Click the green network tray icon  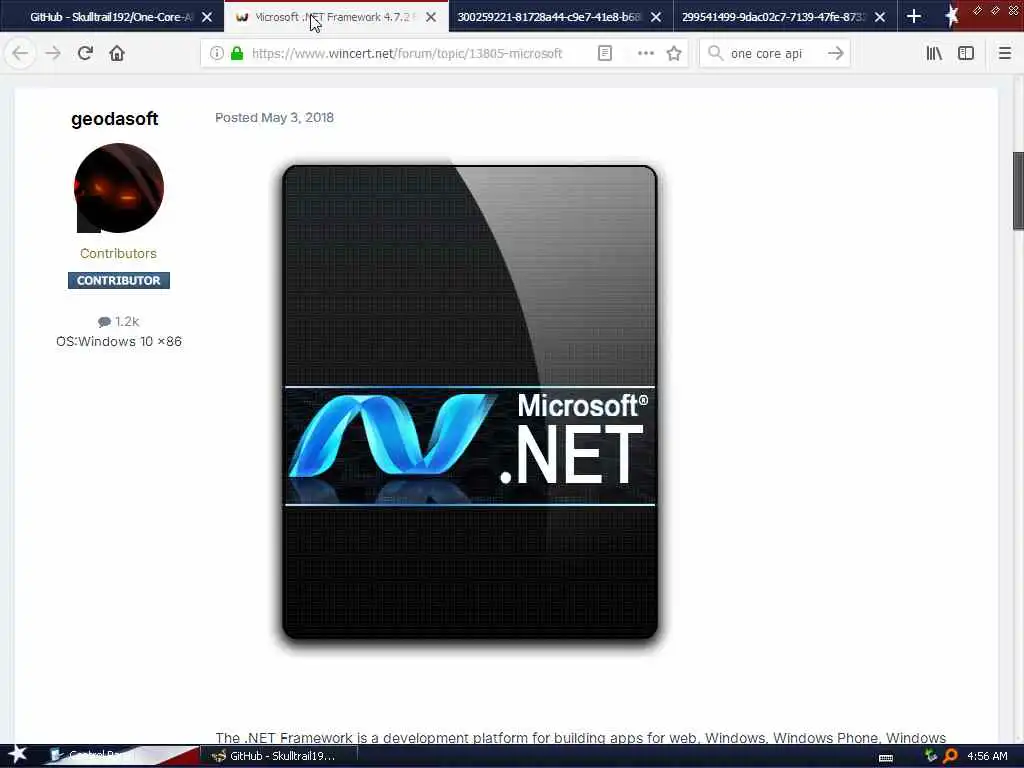[931, 756]
